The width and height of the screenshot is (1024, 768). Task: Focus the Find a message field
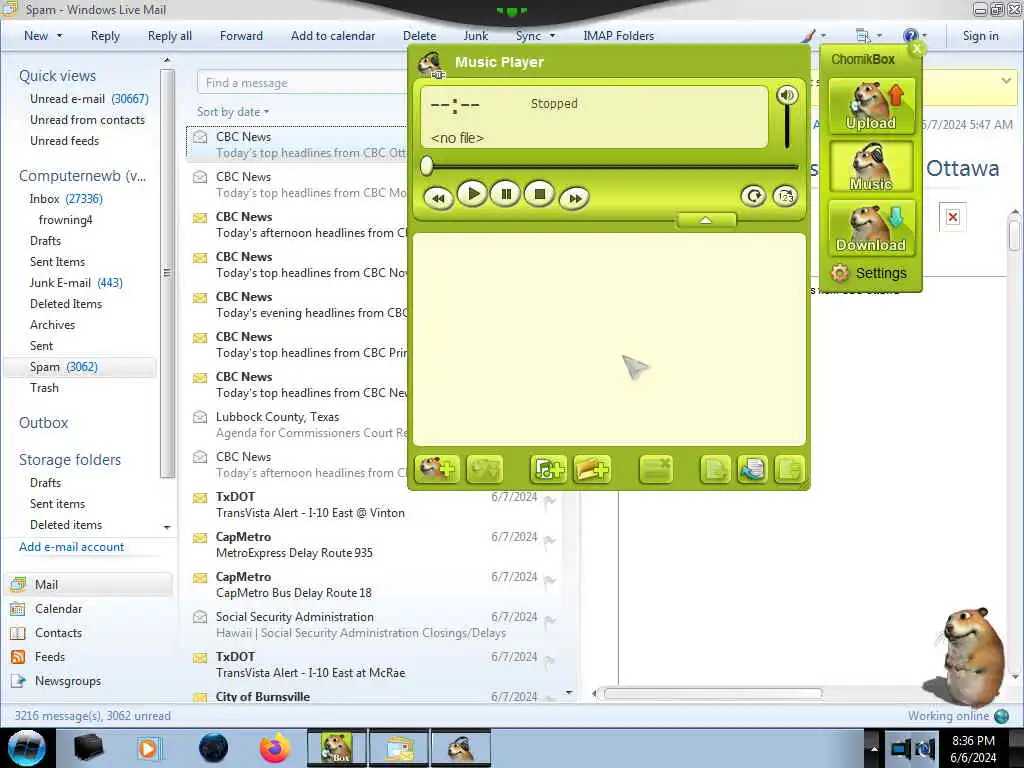[302, 83]
